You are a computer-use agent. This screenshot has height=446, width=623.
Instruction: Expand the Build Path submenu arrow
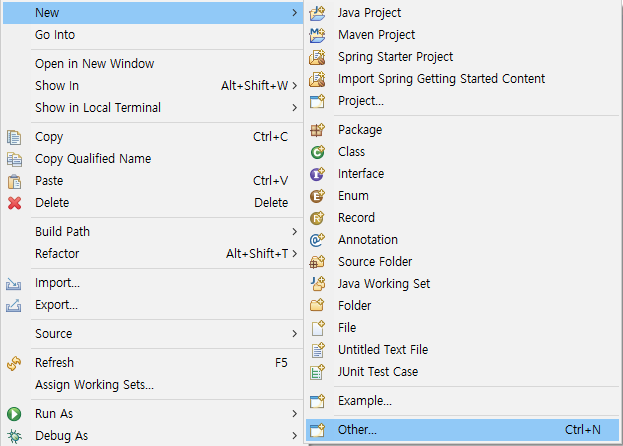(x=294, y=232)
